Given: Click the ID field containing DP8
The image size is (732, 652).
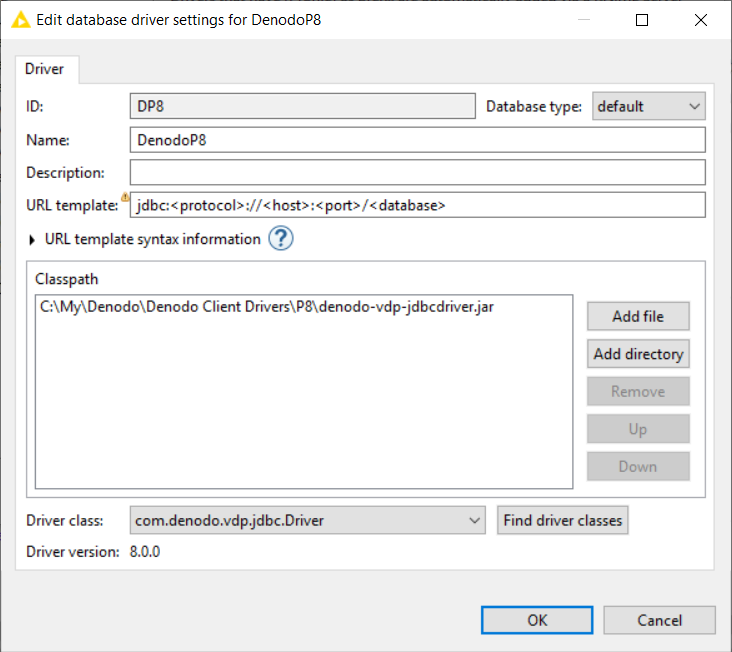Looking at the screenshot, I should [303, 106].
